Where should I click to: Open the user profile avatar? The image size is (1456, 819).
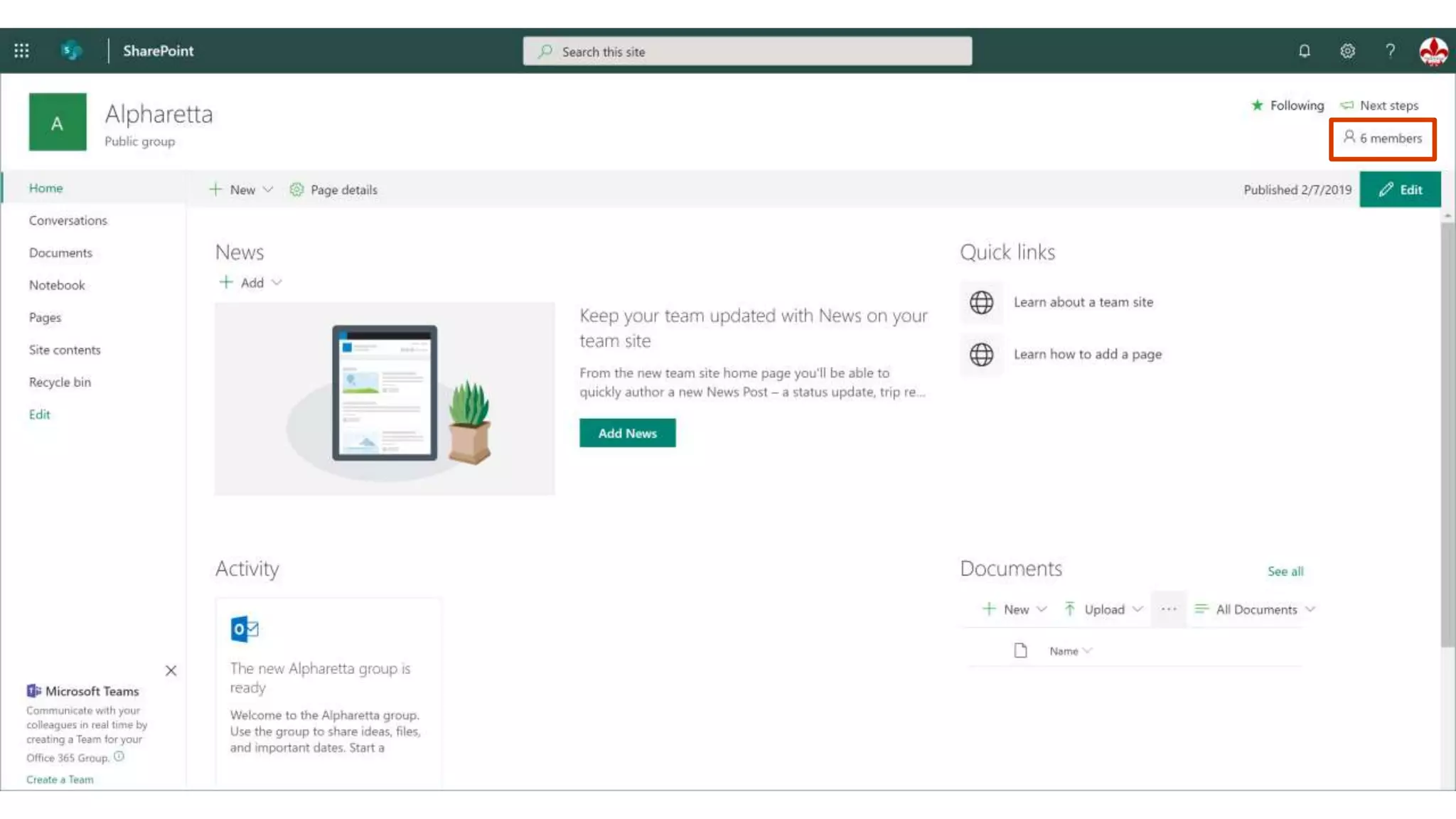[x=1433, y=50]
